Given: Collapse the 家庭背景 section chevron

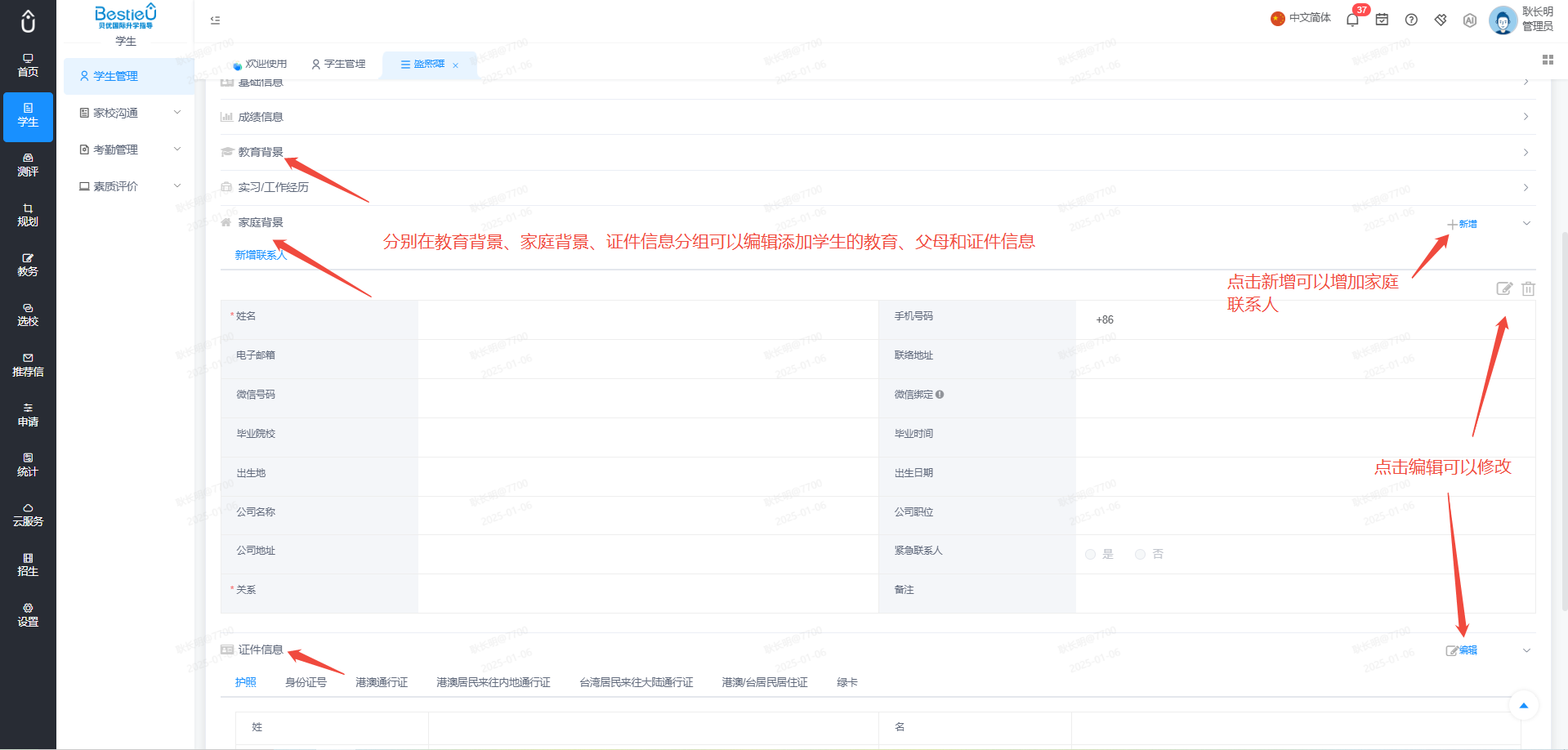Looking at the screenshot, I should tap(1526, 223).
